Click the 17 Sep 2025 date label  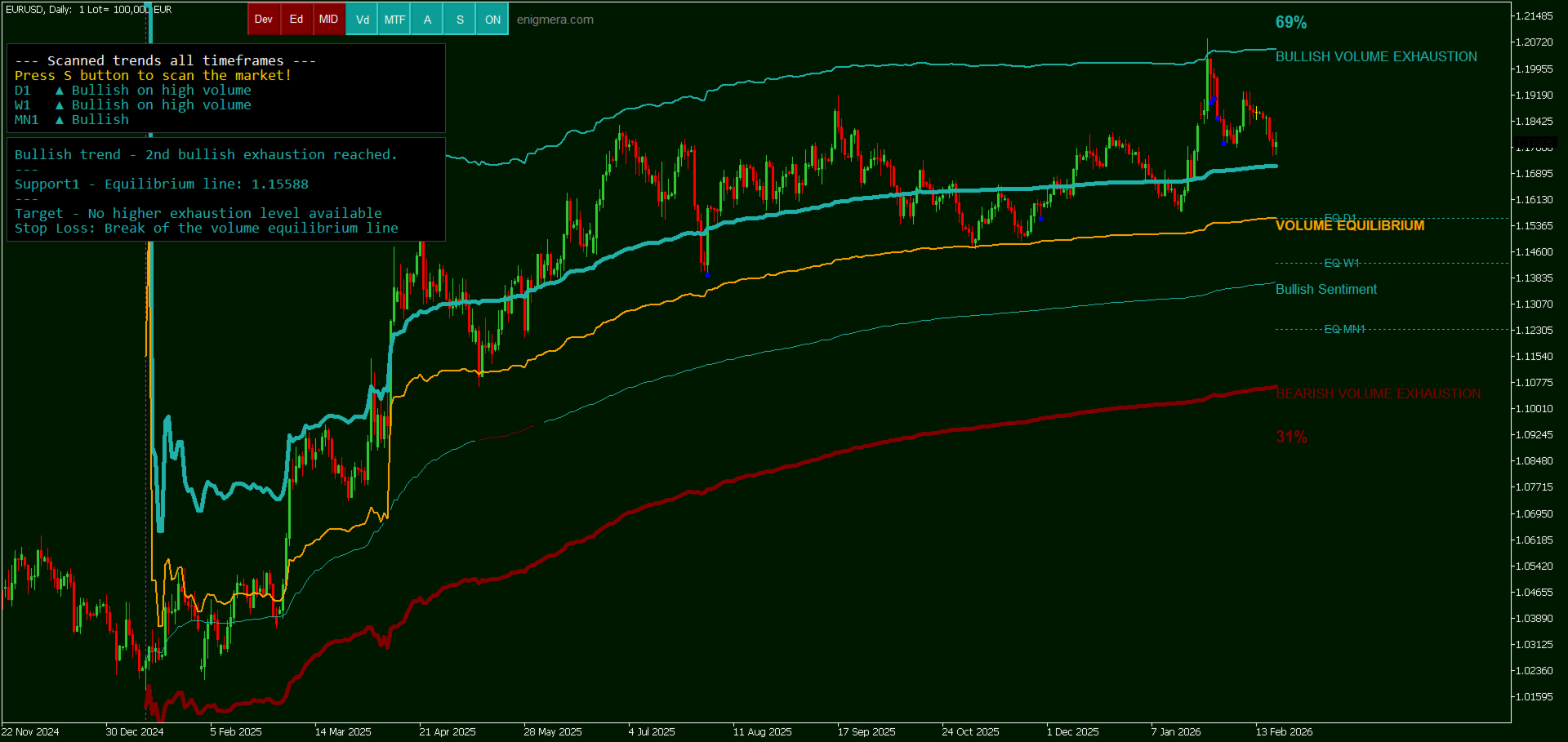pyautogui.click(x=866, y=732)
